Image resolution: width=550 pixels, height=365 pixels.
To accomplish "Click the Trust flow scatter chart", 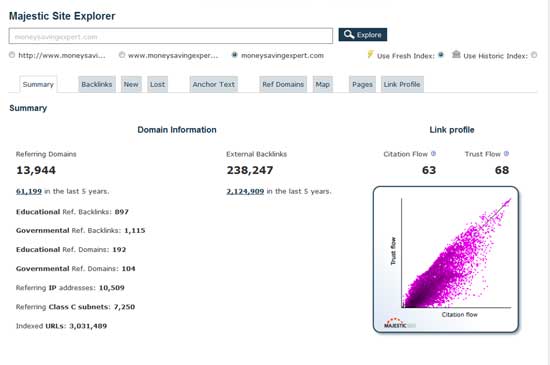I will pos(446,259).
